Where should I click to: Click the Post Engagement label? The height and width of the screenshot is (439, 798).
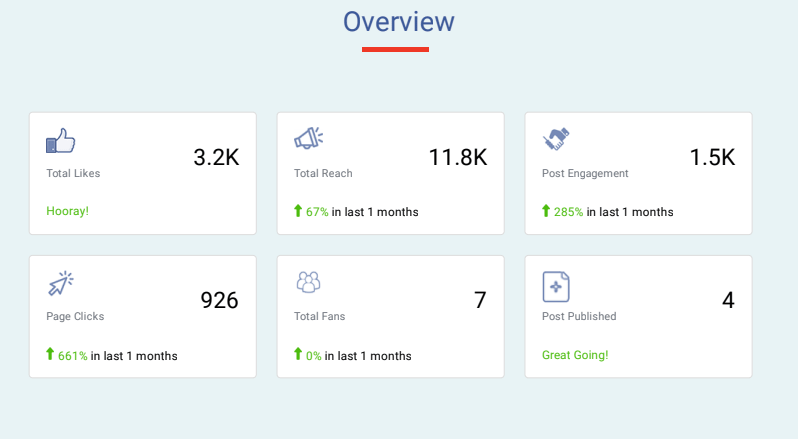585,173
